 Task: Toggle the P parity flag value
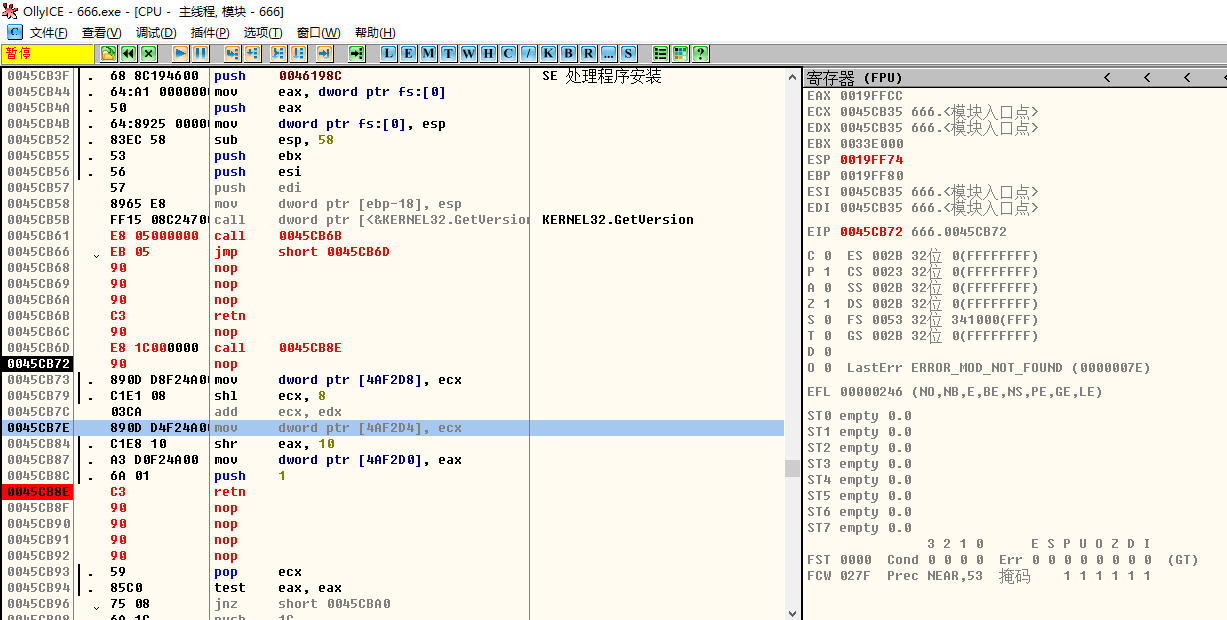(827, 272)
